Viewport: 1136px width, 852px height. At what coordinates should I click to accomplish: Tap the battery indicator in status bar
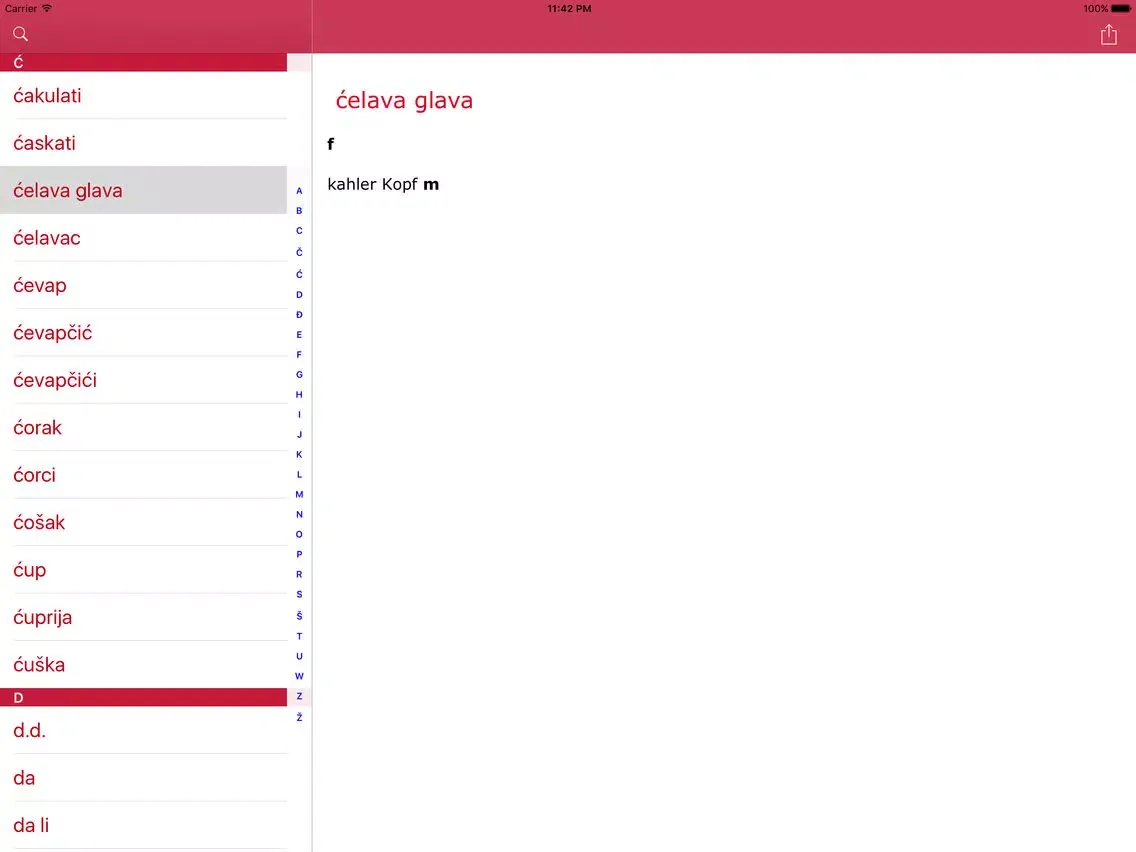1121,9
